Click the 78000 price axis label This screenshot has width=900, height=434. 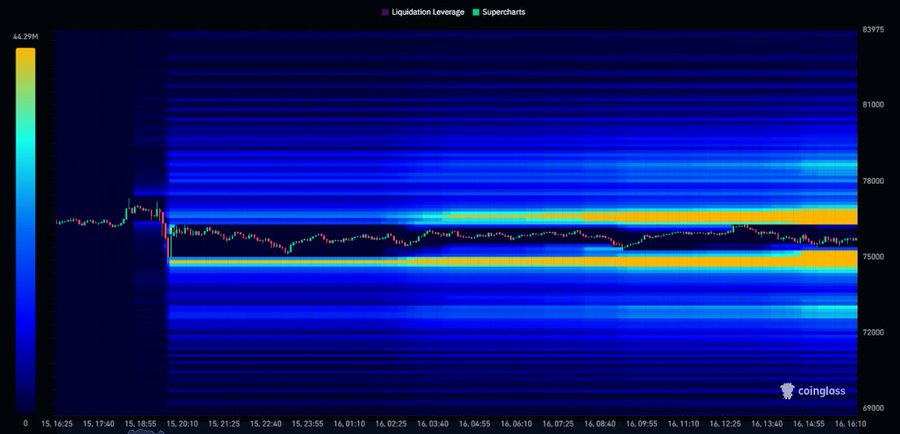(x=873, y=181)
